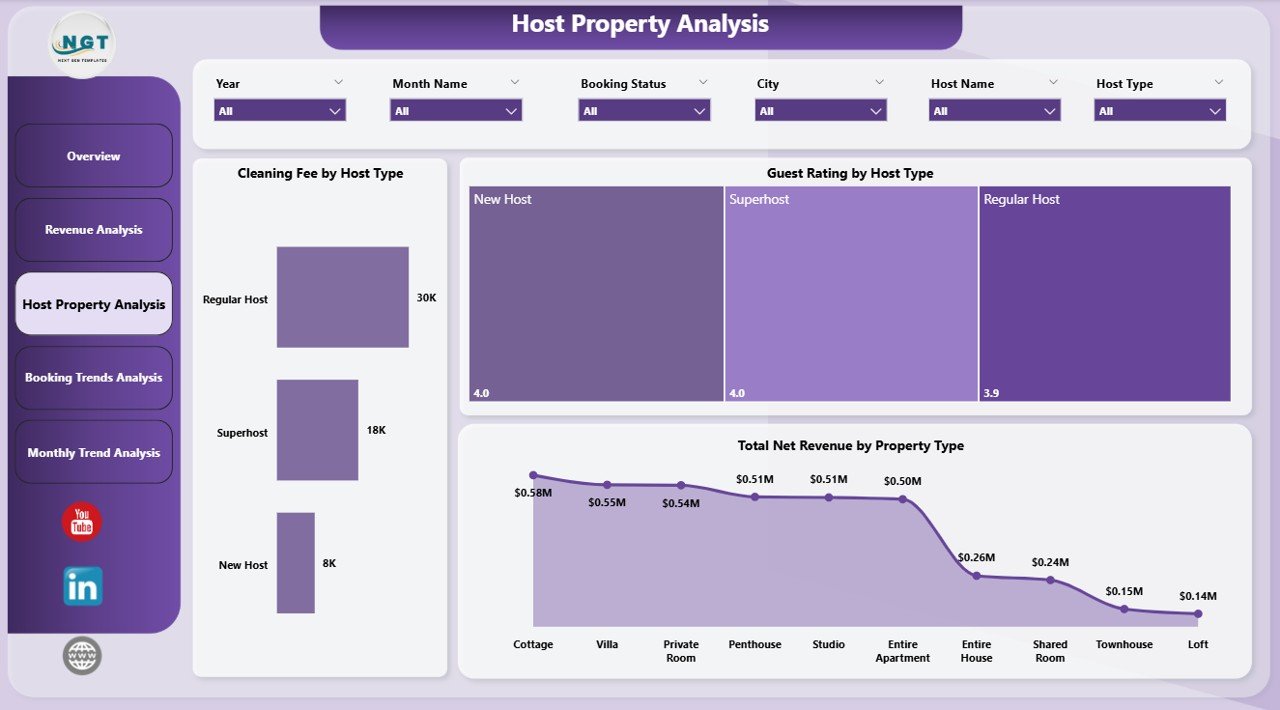
Task: Click the Superhost bar showing 18K
Action: tap(317, 429)
